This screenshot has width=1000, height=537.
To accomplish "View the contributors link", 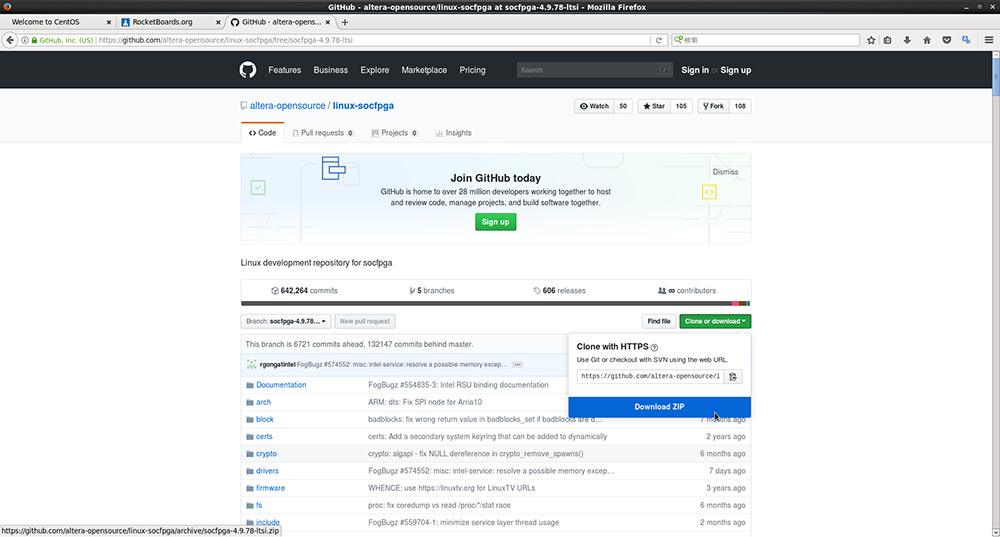I will tap(687, 291).
